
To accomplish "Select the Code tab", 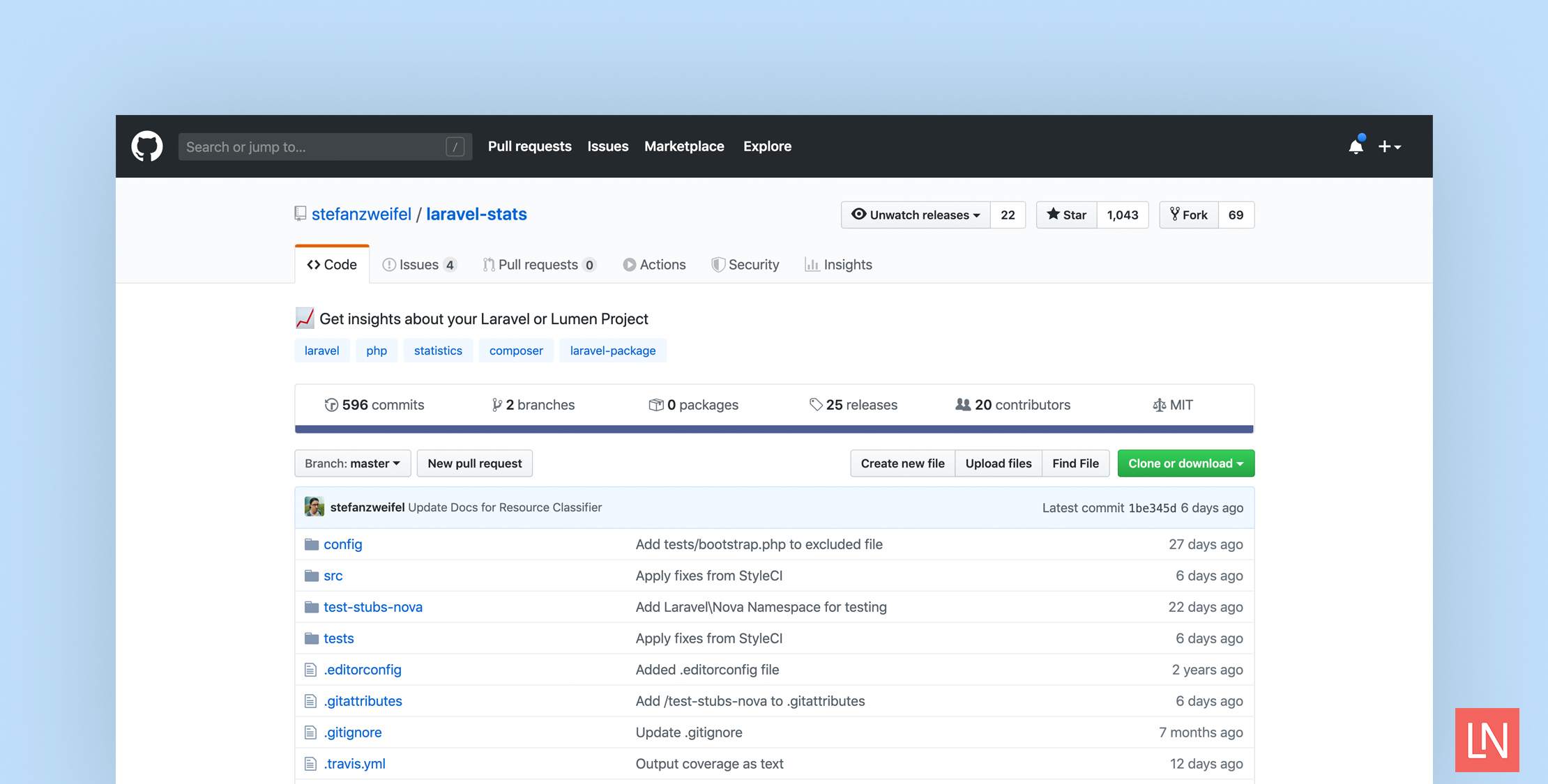I will [x=332, y=265].
